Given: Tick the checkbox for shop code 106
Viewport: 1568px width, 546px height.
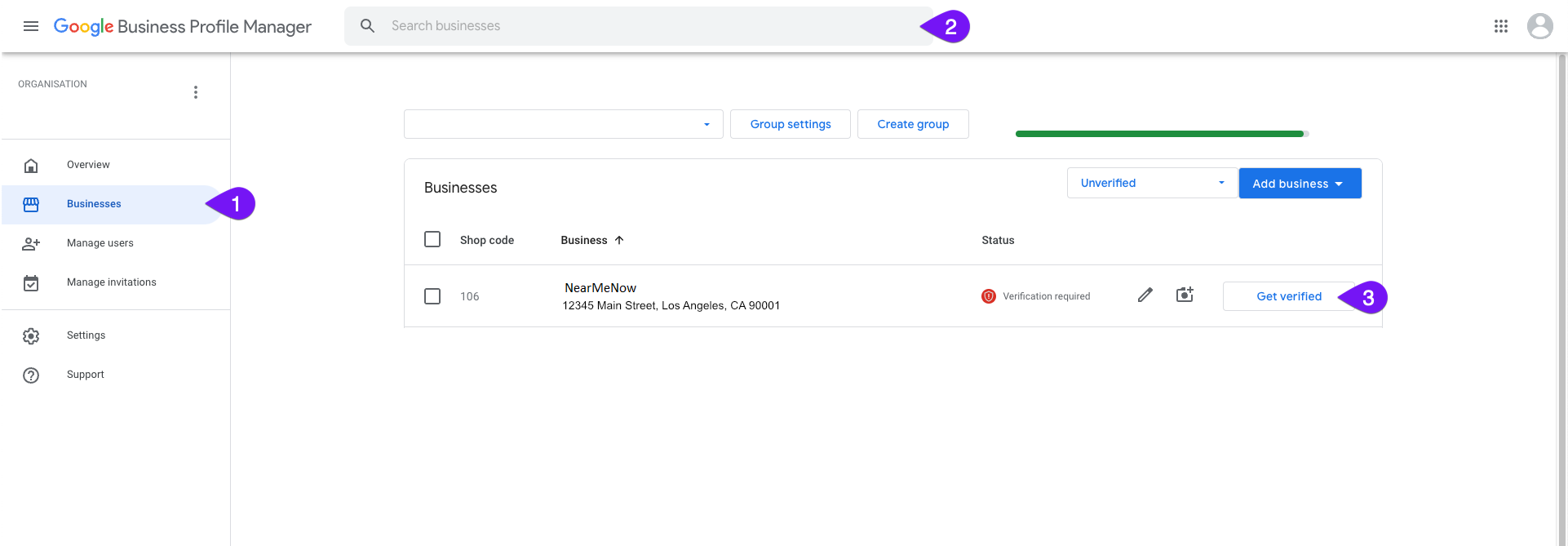Looking at the screenshot, I should tap(432, 296).
